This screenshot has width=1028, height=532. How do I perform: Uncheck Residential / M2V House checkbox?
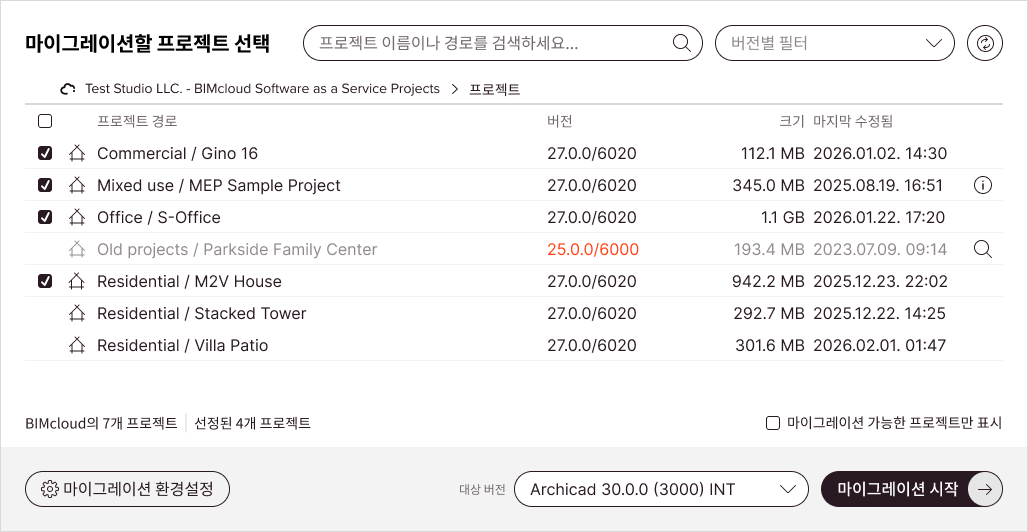coord(45,281)
